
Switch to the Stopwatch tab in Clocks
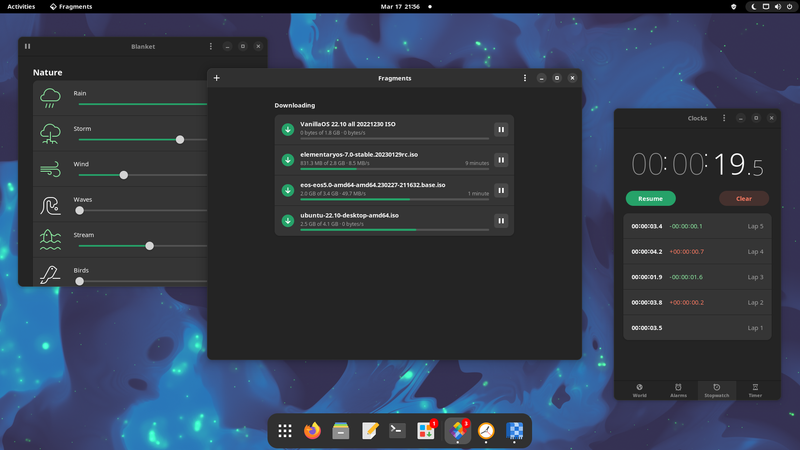[717, 391]
